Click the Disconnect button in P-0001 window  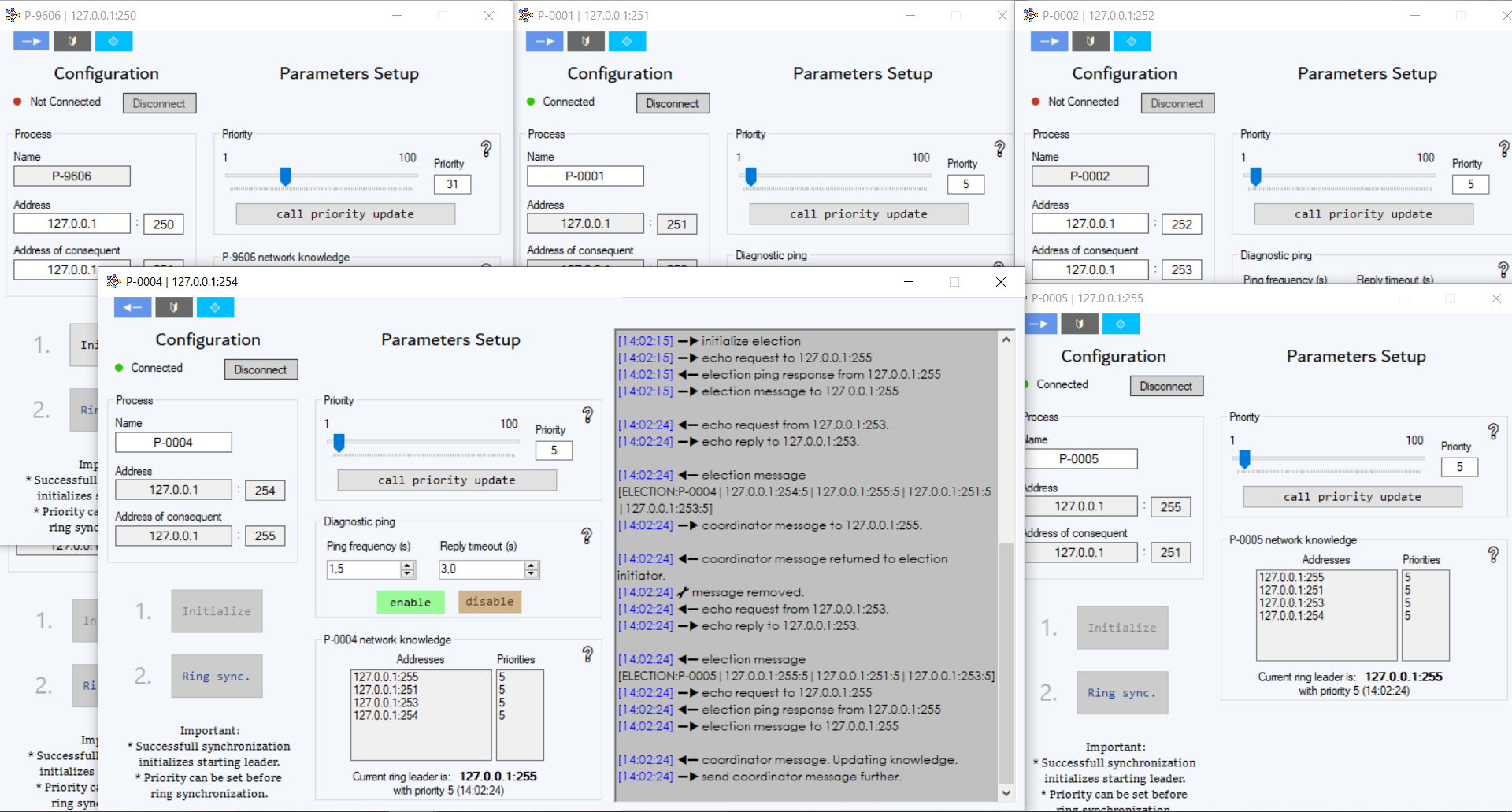[673, 103]
